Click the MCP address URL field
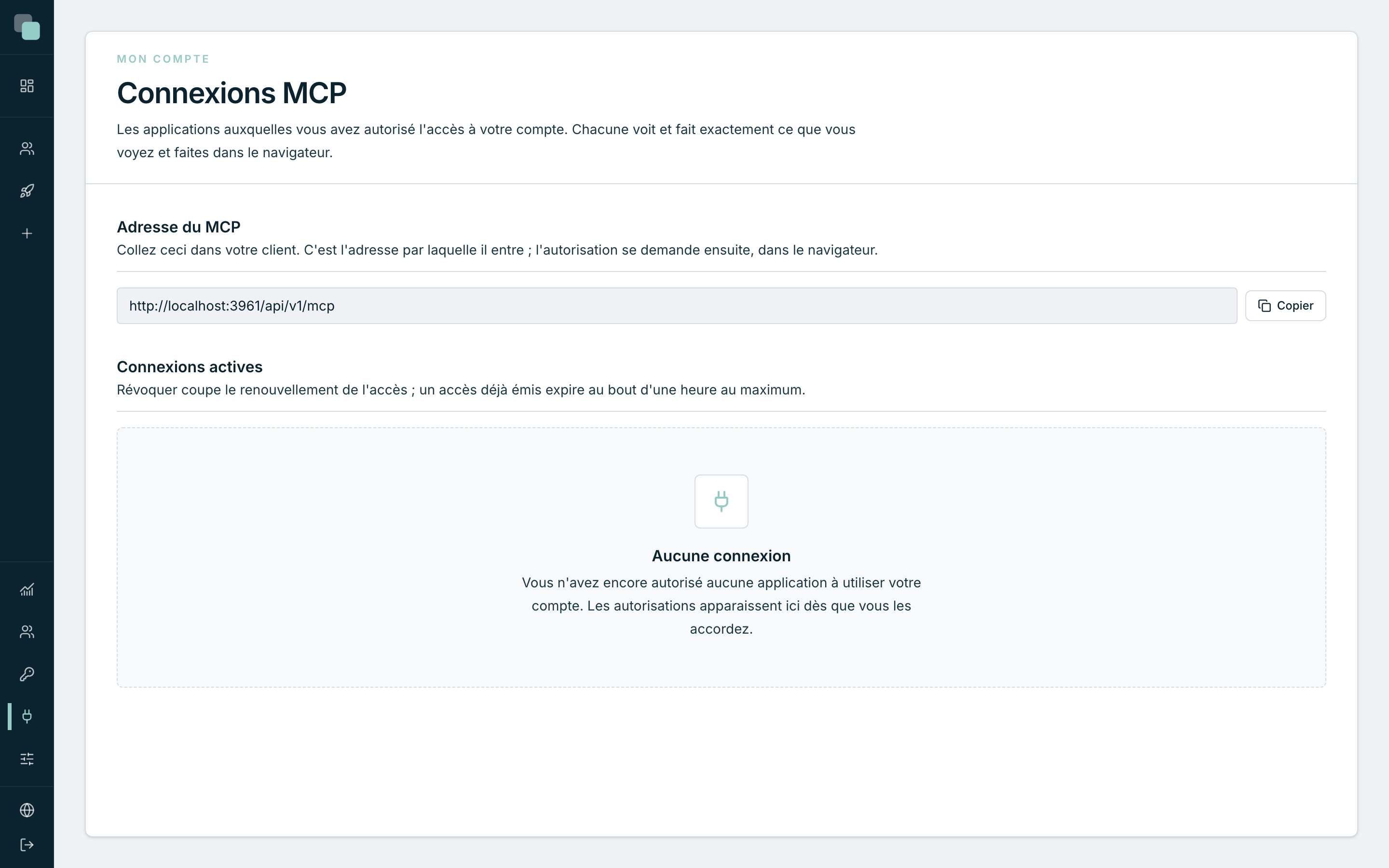1389x868 pixels. click(677, 305)
